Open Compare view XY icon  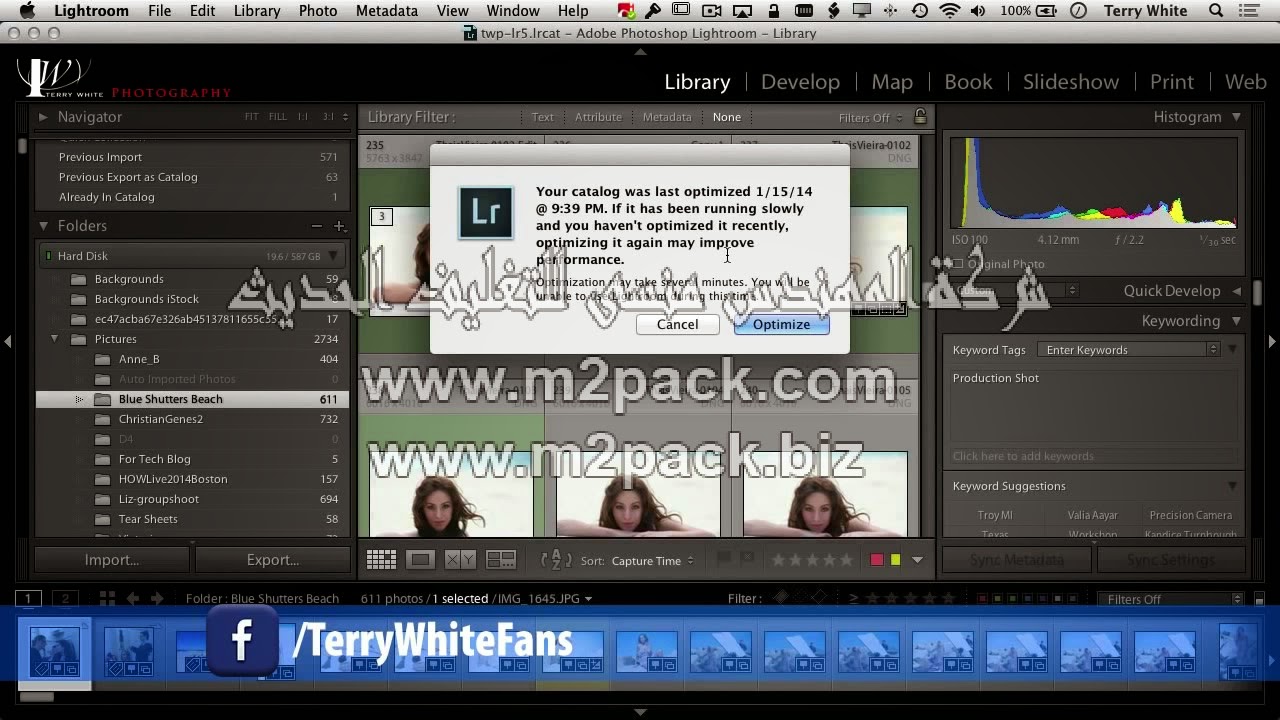pyautogui.click(x=460, y=561)
